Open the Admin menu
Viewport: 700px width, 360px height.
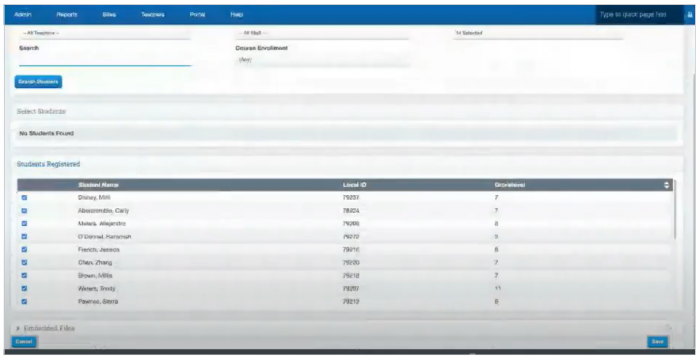23,15
